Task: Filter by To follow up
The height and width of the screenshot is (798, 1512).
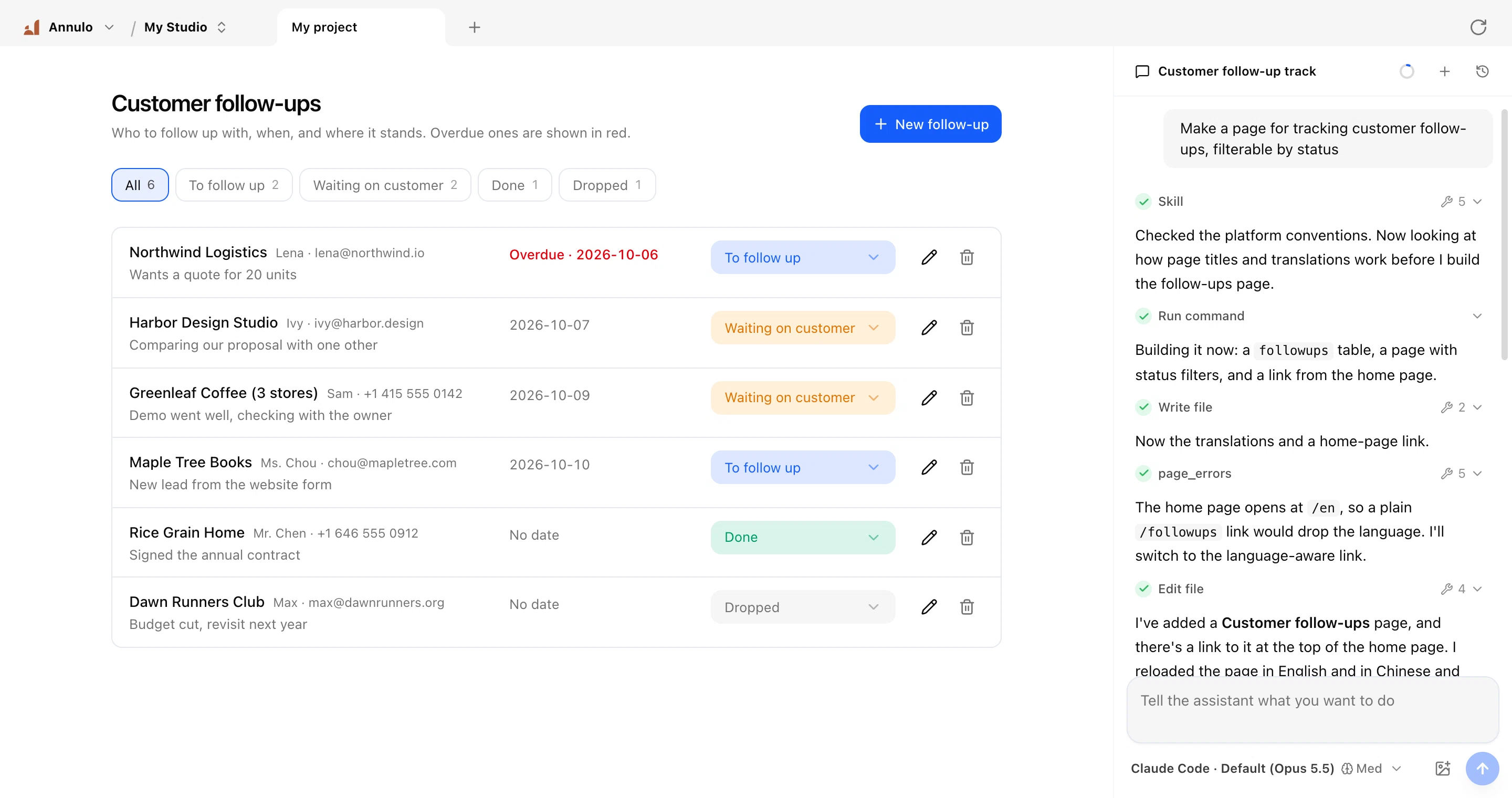Action: (x=234, y=185)
